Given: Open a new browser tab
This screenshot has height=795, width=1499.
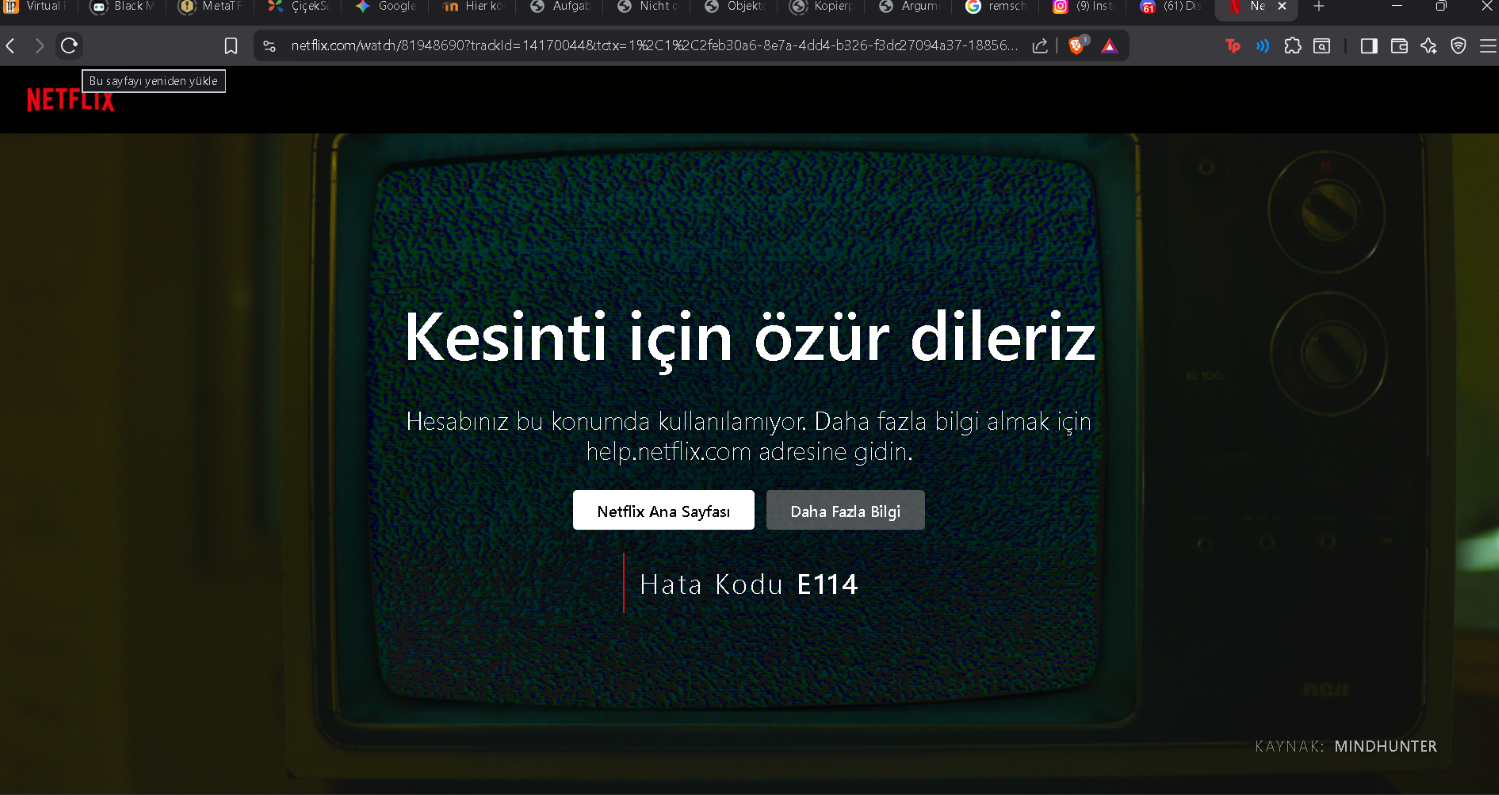Looking at the screenshot, I should [x=1319, y=7].
